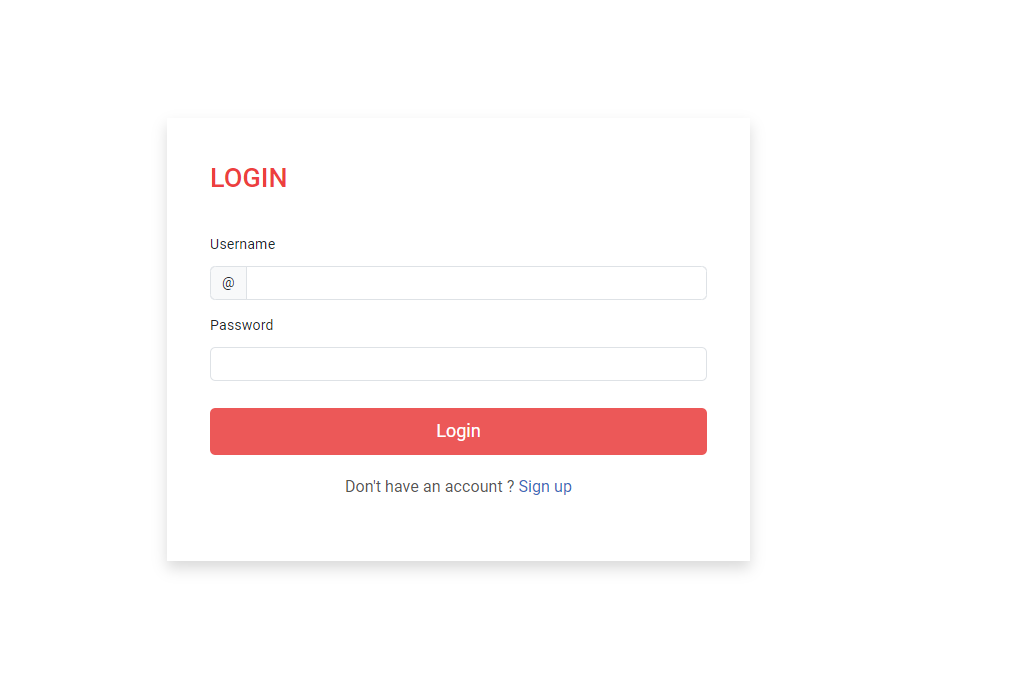Screen dimensions: 1011x697
Task: Click the red LOGIN heading
Action: (x=248, y=178)
